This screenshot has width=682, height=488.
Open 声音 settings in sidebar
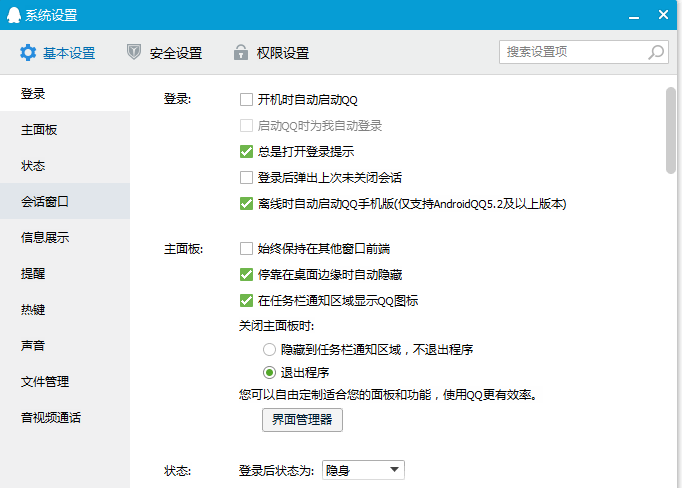[65, 345]
